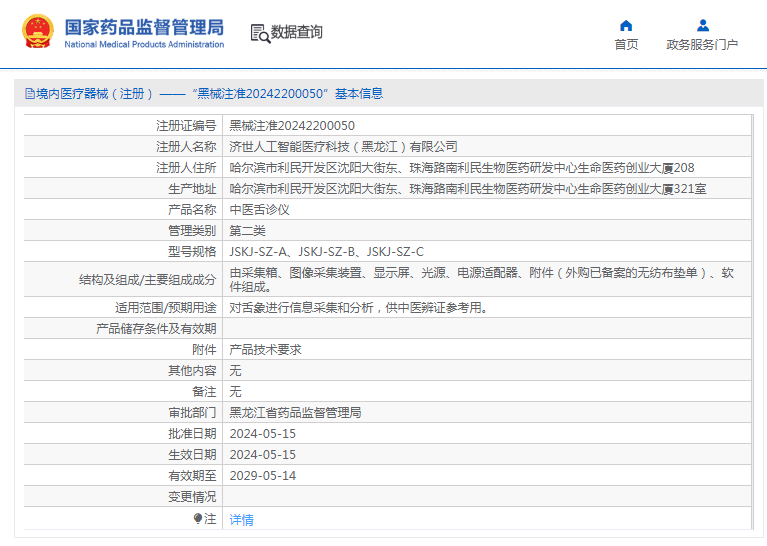Screen dimensions: 767x546
Task: Click the 型号规格 label
Action: (x=192, y=252)
